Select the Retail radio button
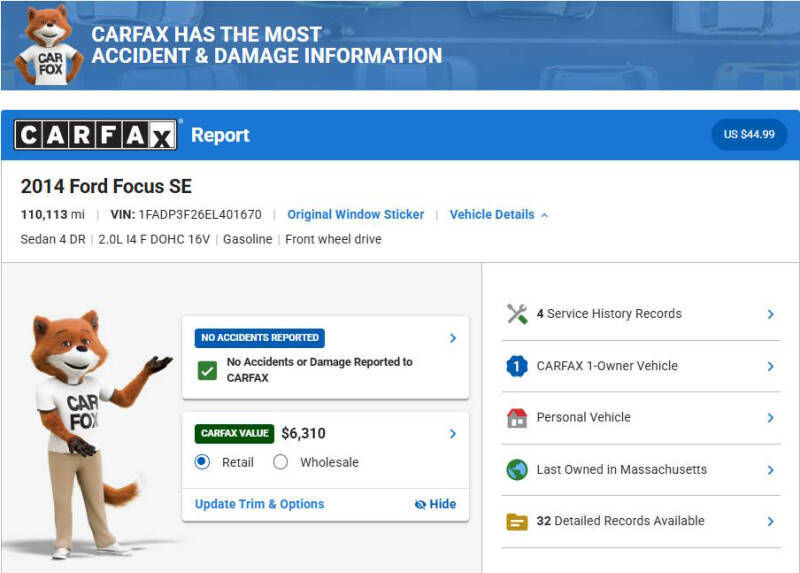The width and height of the screenshot is (800, 573). point(202,462)
